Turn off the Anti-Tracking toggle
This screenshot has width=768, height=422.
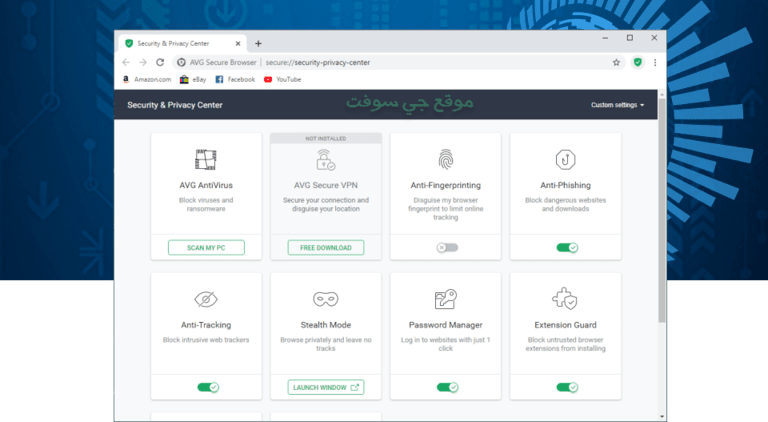208,387
